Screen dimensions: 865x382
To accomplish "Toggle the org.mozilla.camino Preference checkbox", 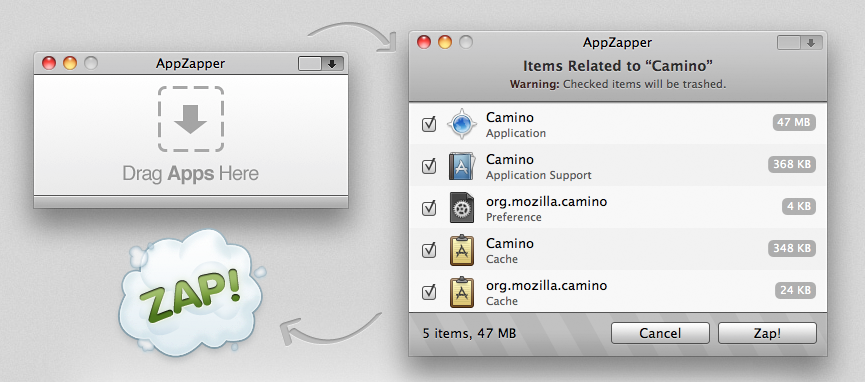I will pyautogui.click(x=429, y=208).
